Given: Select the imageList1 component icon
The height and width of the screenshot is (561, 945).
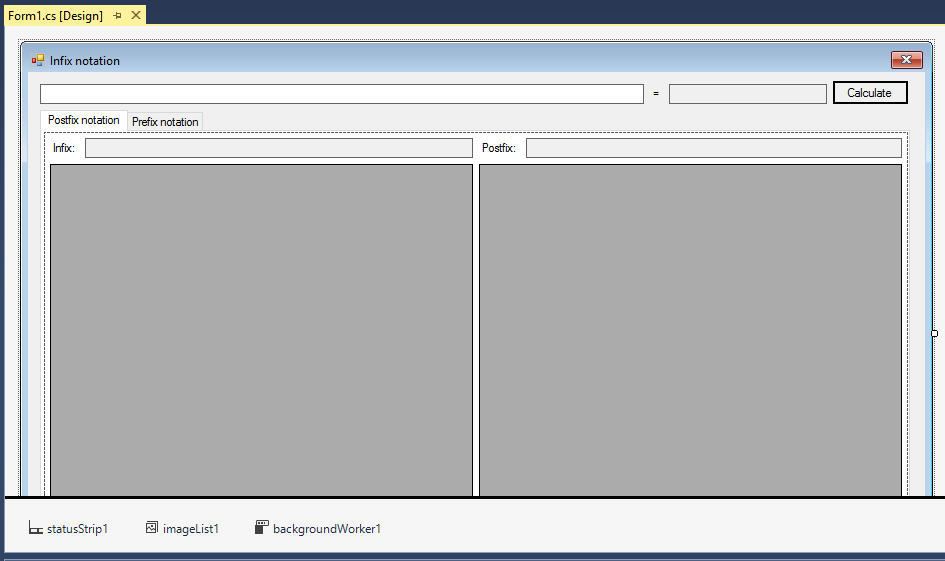Looking at the screenshot, I should pyautogui.click(x=152, y=528).
